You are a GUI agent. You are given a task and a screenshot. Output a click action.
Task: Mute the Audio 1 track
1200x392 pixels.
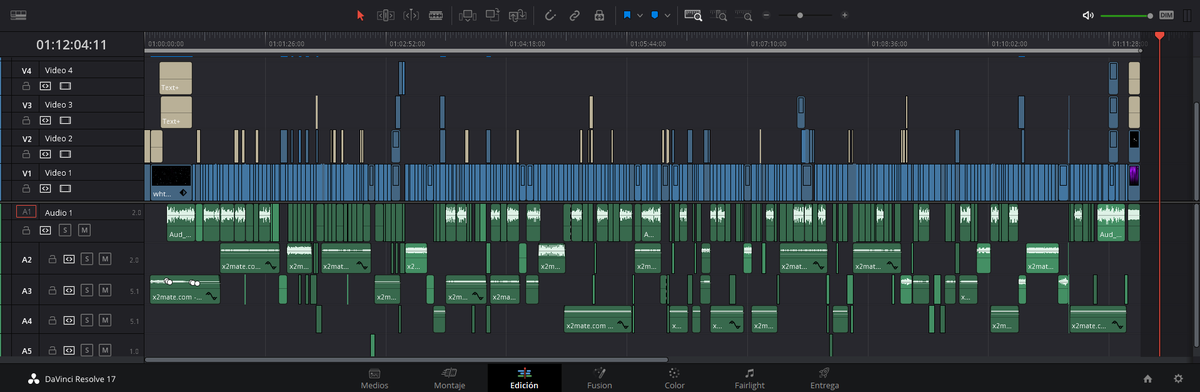click(84, 230)
